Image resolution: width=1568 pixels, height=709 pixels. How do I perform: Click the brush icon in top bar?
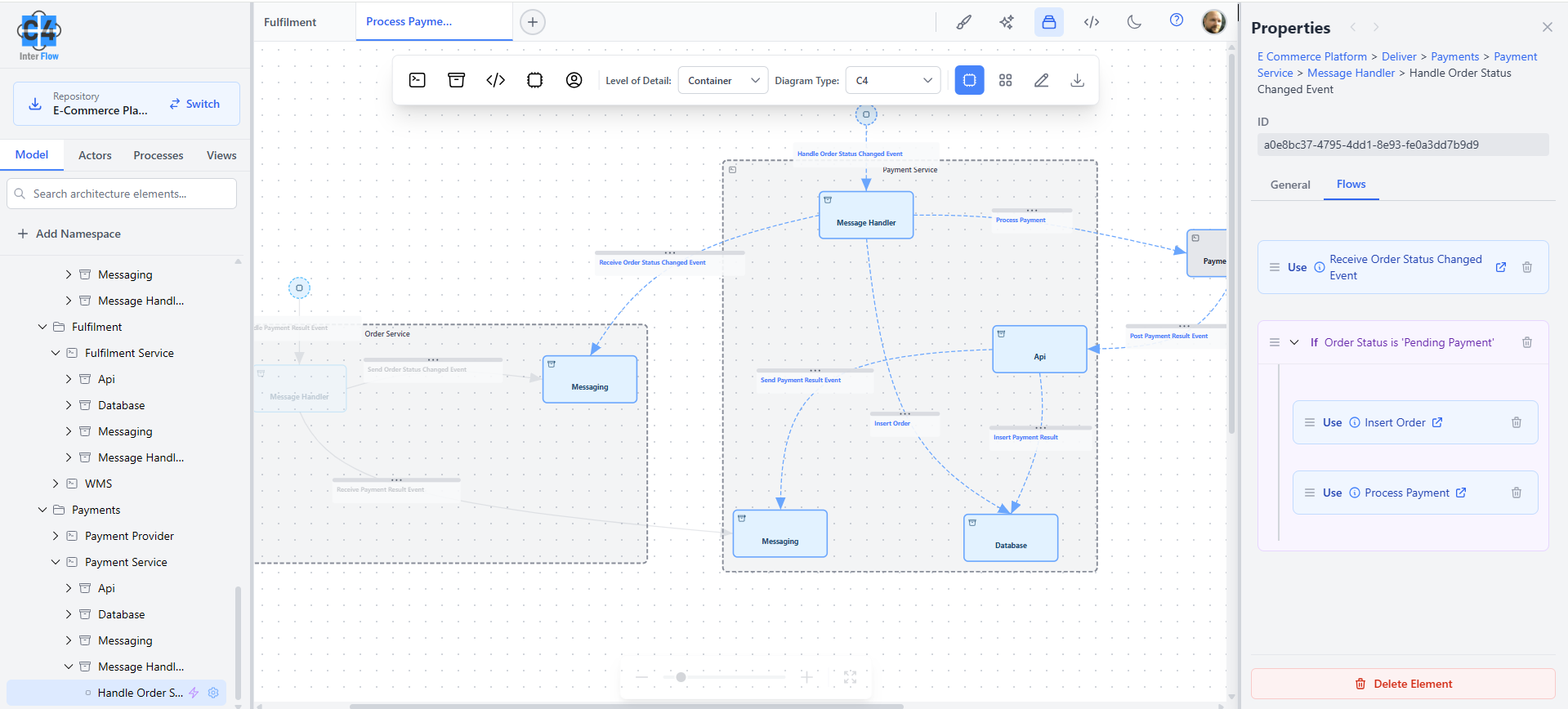(x=964, y=22)
